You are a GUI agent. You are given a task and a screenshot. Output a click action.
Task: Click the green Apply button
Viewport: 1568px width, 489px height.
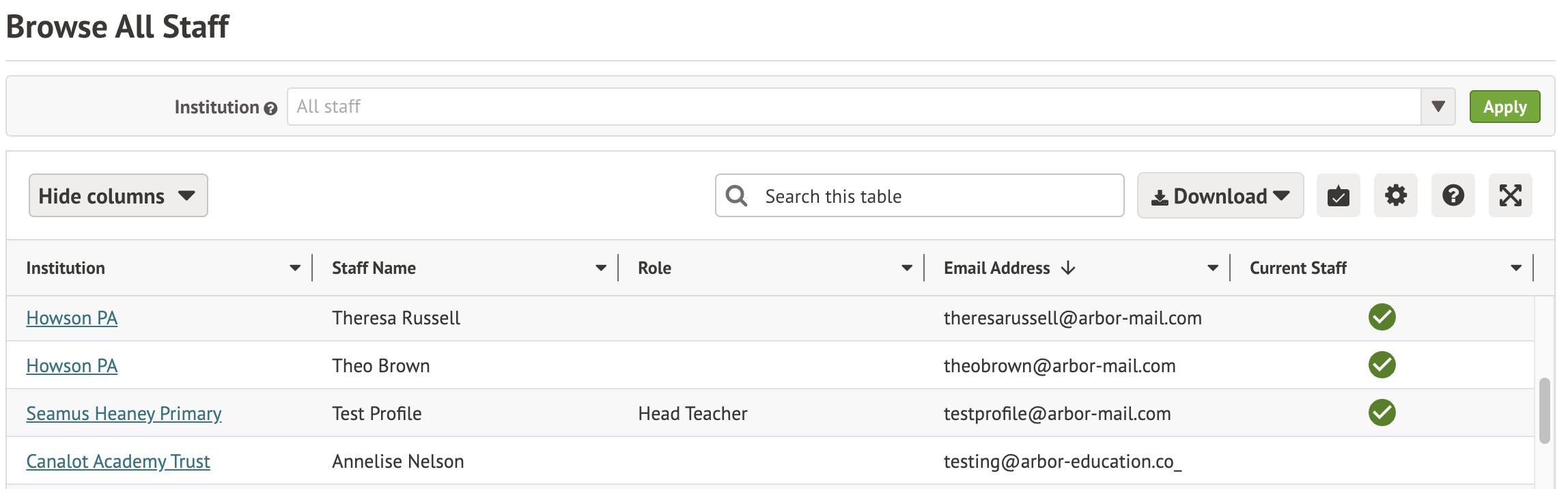(x=1504, y=107)
